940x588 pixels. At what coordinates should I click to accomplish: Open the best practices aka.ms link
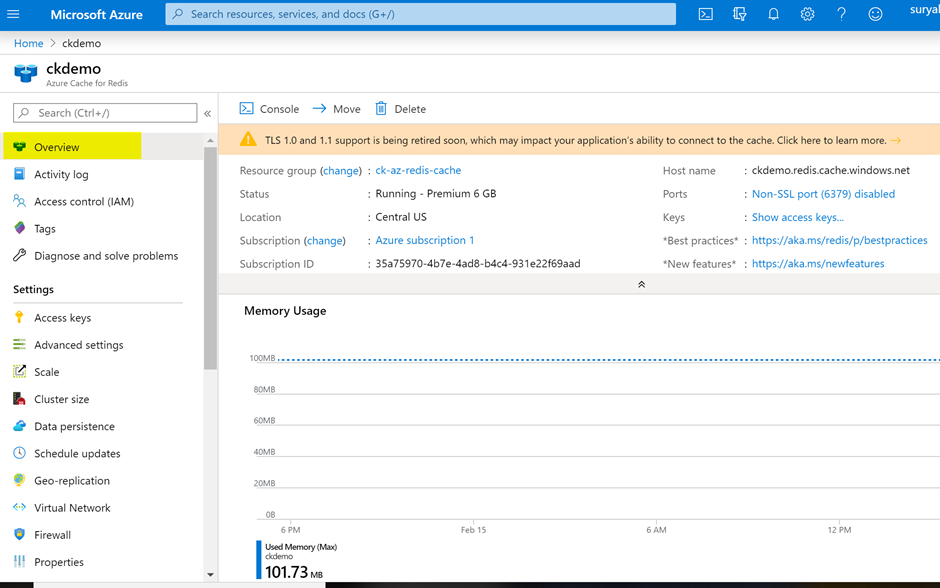839,240
